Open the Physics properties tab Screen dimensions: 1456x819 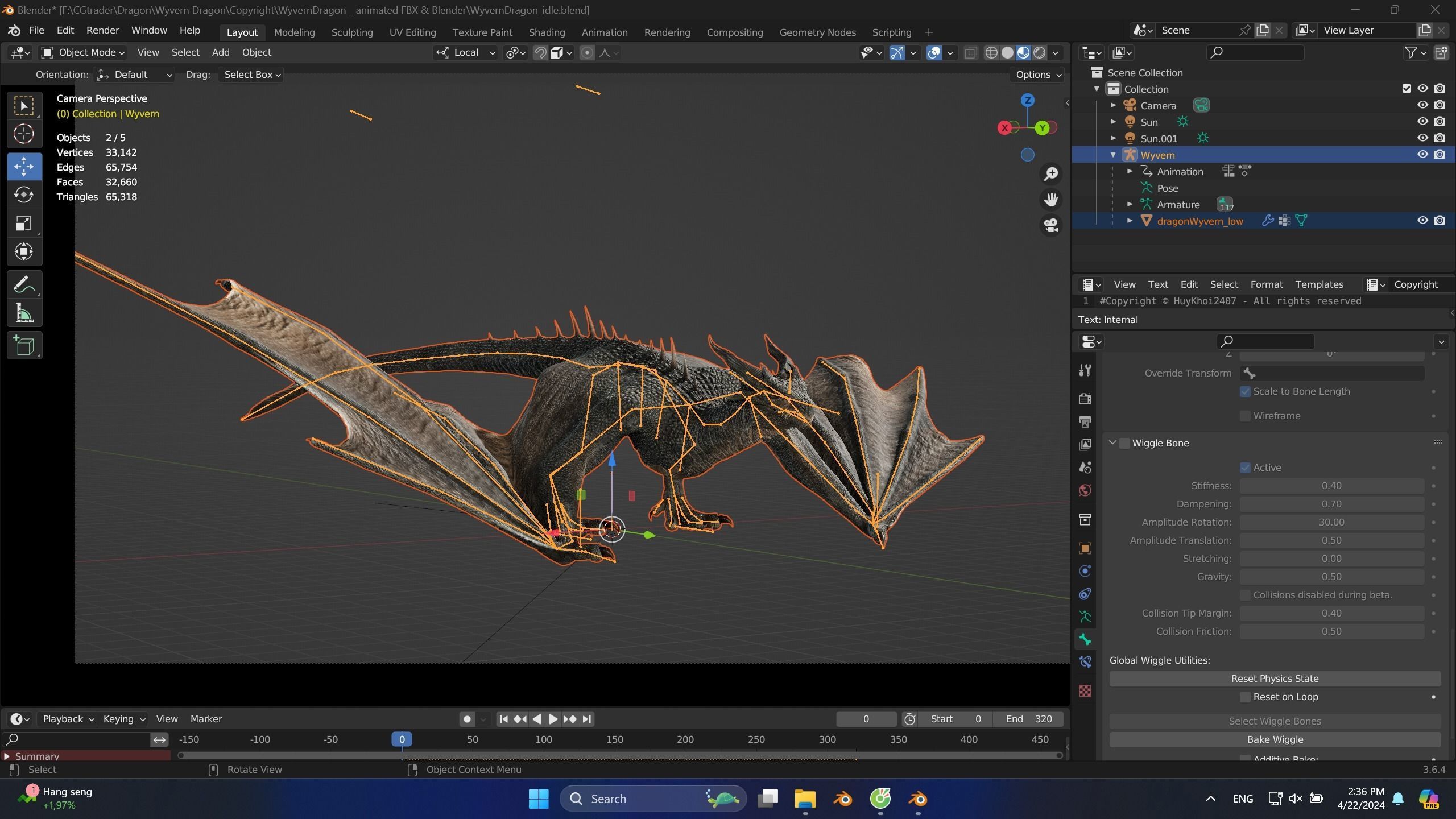(x=1085, y=571)
